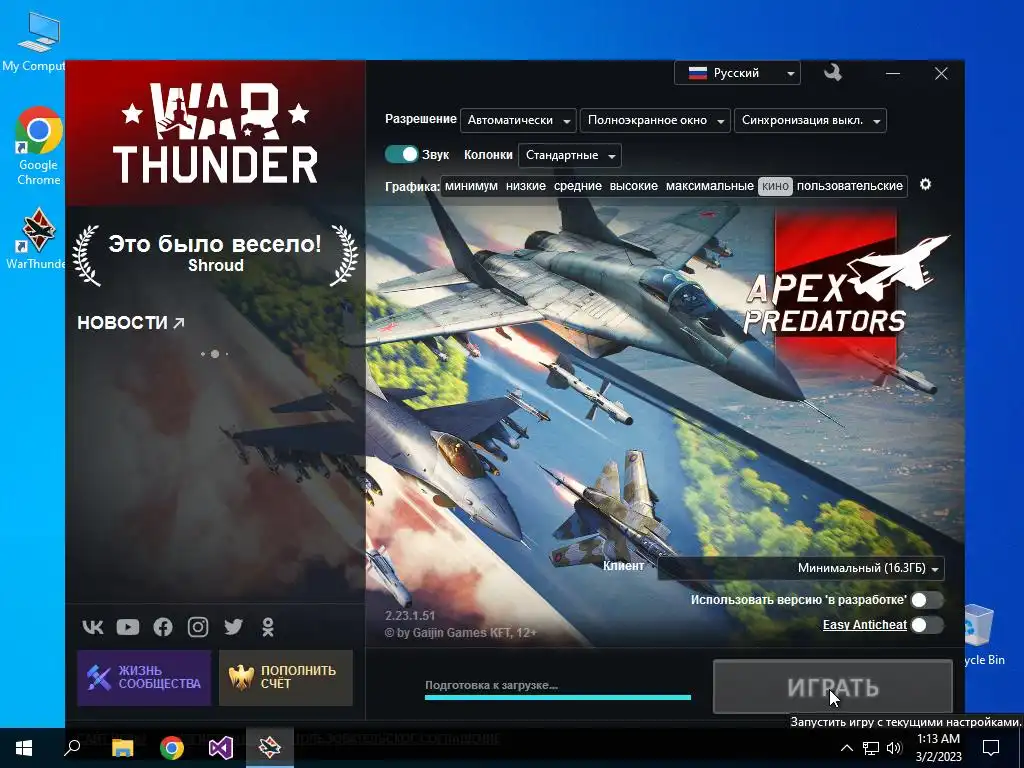
Task: Open the Odnoklassniki social icon
Action: click(268, 627)
